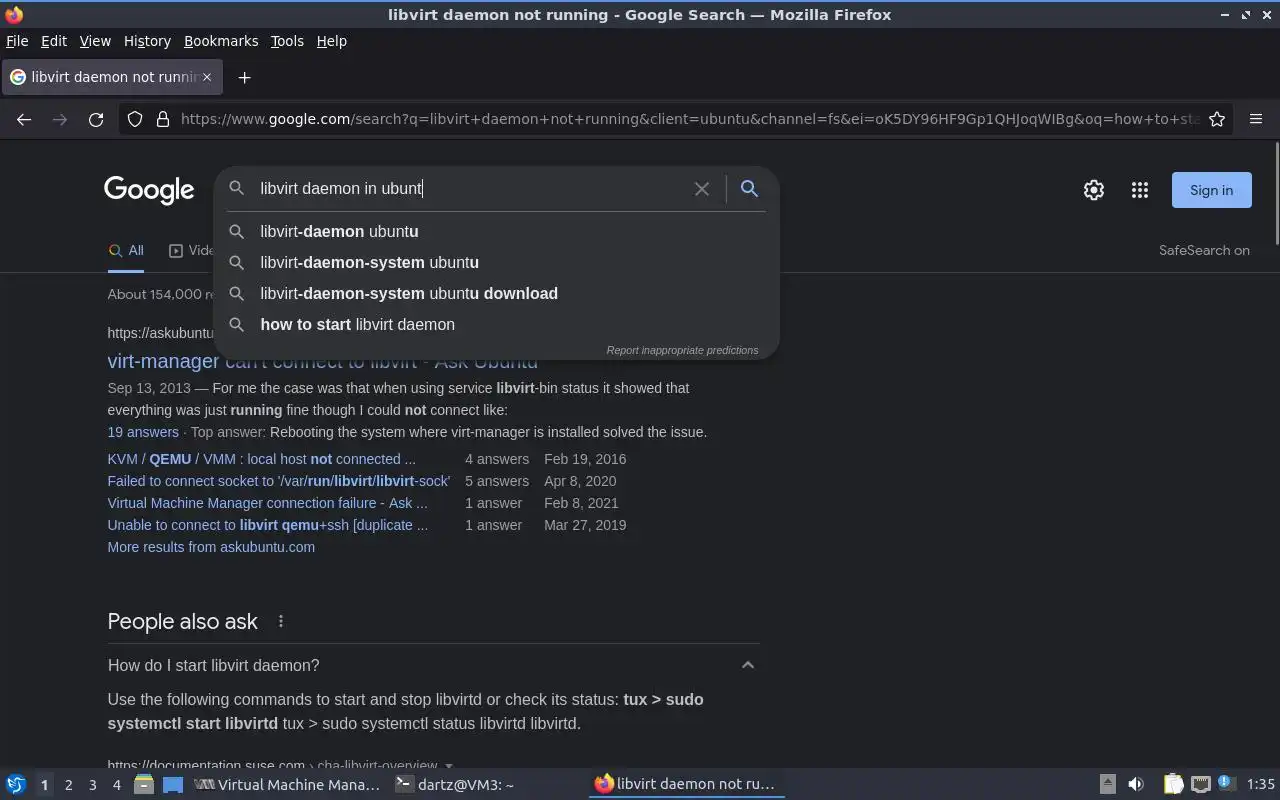Click the page vertical scrollbar
The height and width of the screenshot is (800, 1280).
click(1276, 192)
